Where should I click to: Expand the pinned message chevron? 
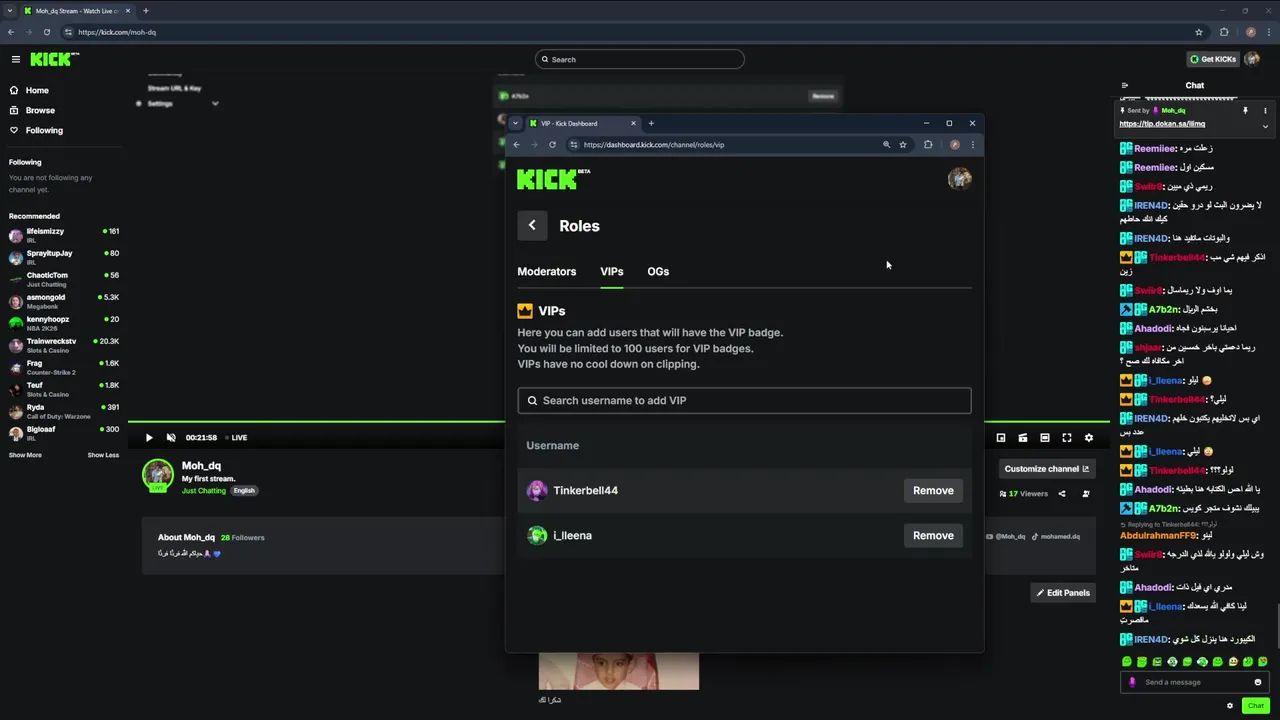[1265, 126]
